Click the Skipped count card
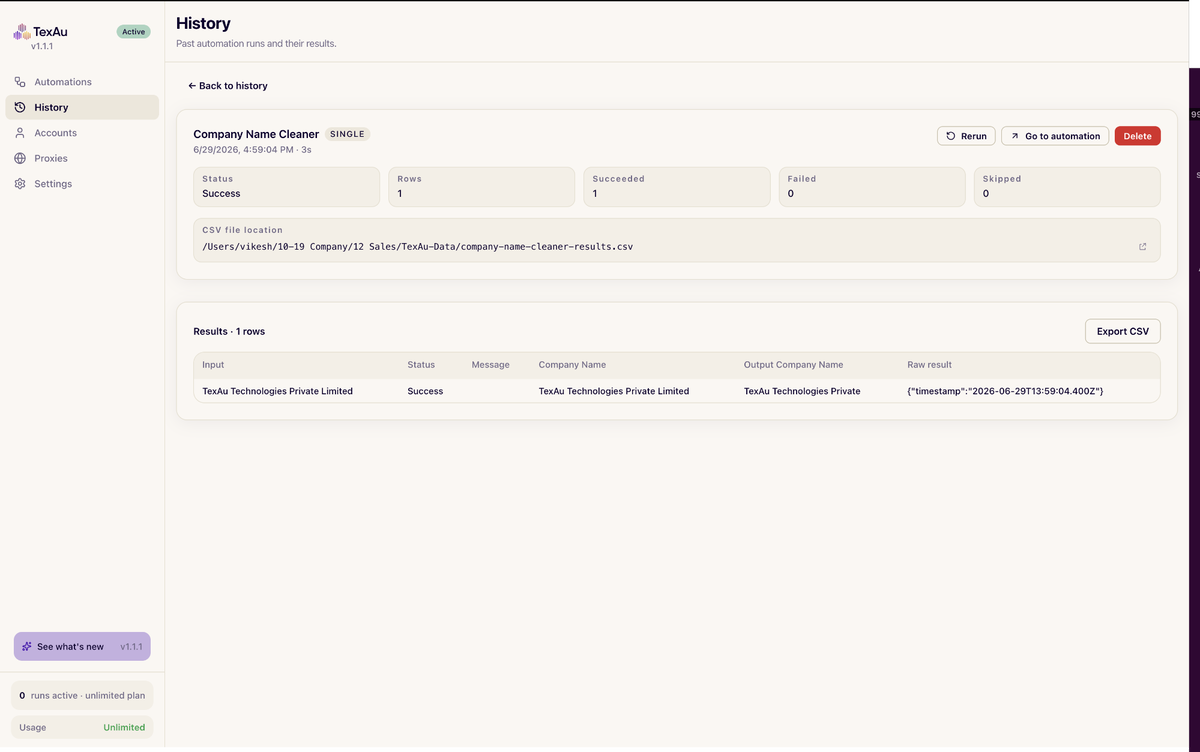This screenshot has width=1200, height=752. (x=1067, y=187)
